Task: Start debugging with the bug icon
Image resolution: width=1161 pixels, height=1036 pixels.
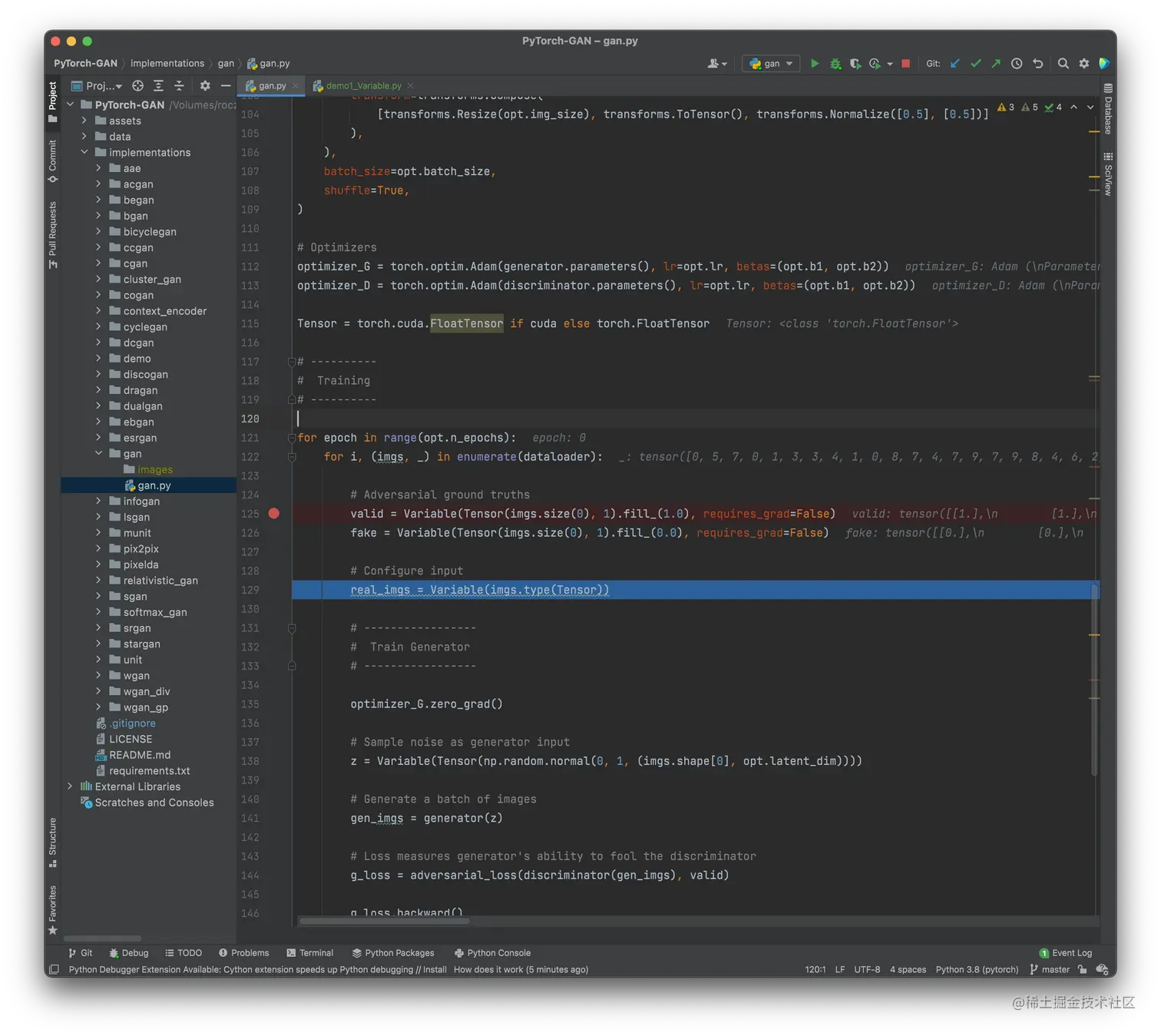Action: (835, 64)
